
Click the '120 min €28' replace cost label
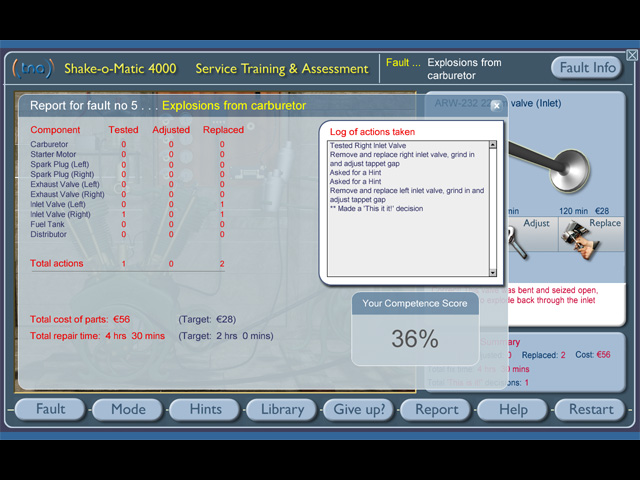click(x=584, y=211)
